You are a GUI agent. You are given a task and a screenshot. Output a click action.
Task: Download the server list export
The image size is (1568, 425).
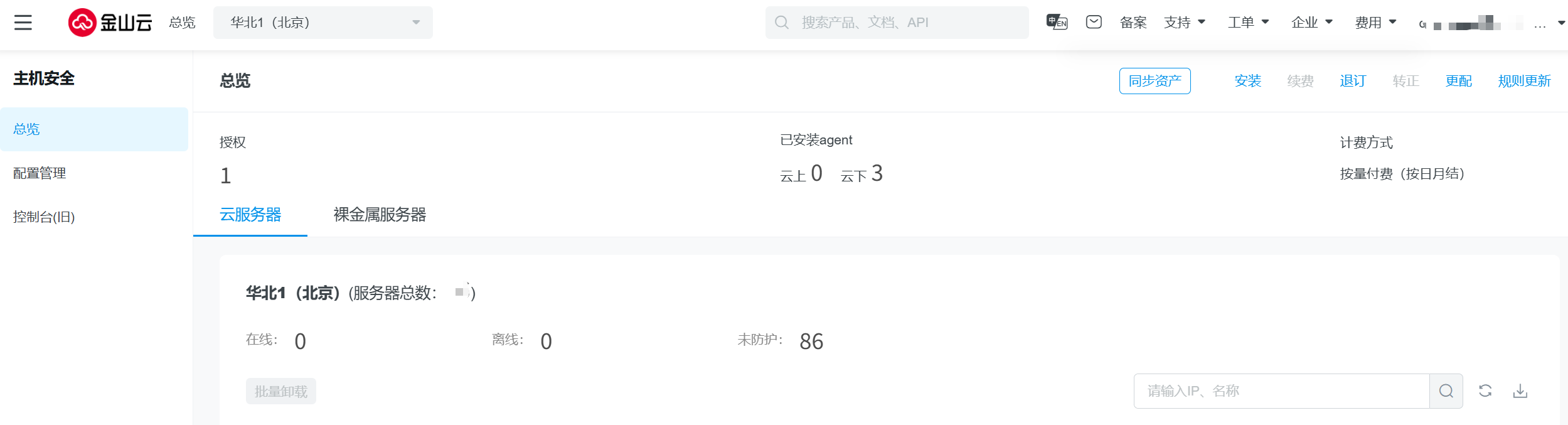pyautogui.click(x=1520, y=391)
